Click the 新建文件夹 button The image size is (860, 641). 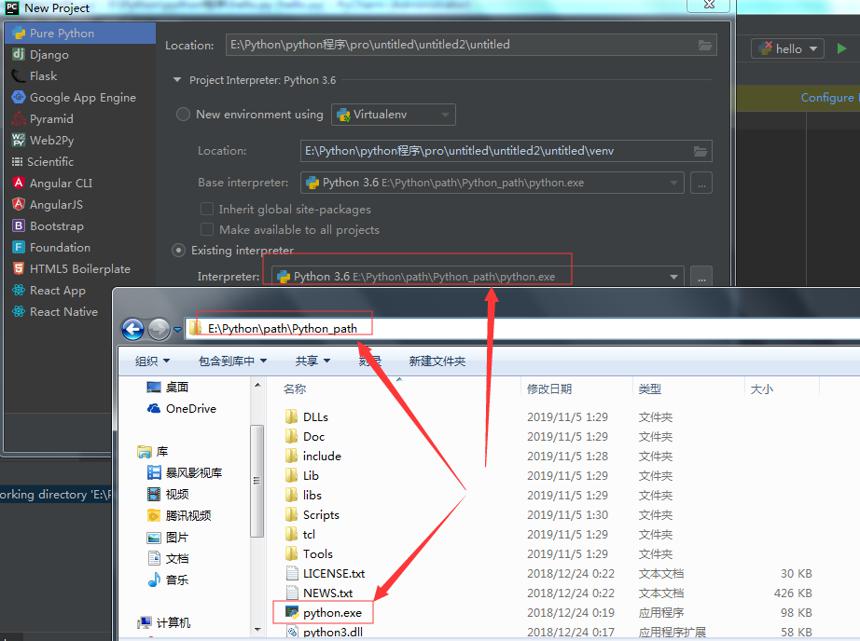coord(437,361)
